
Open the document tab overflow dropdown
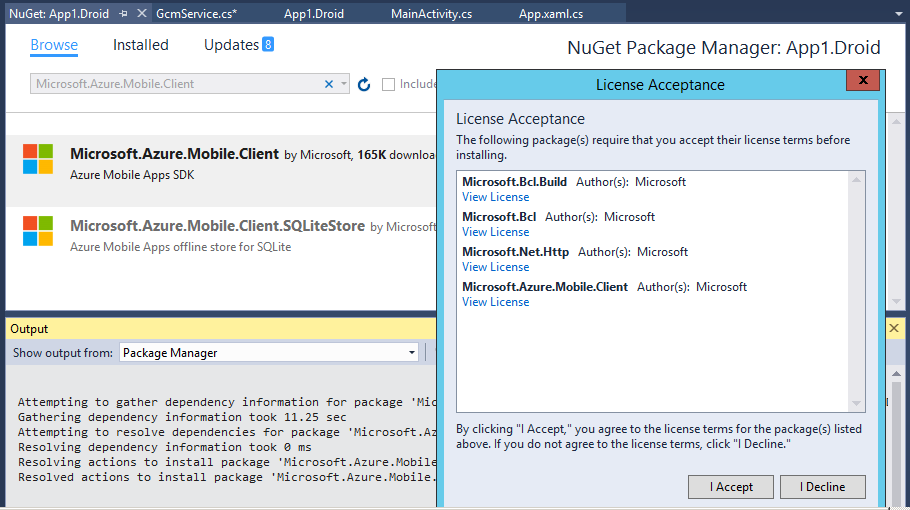pyautogui.click(x=898, y=14)
